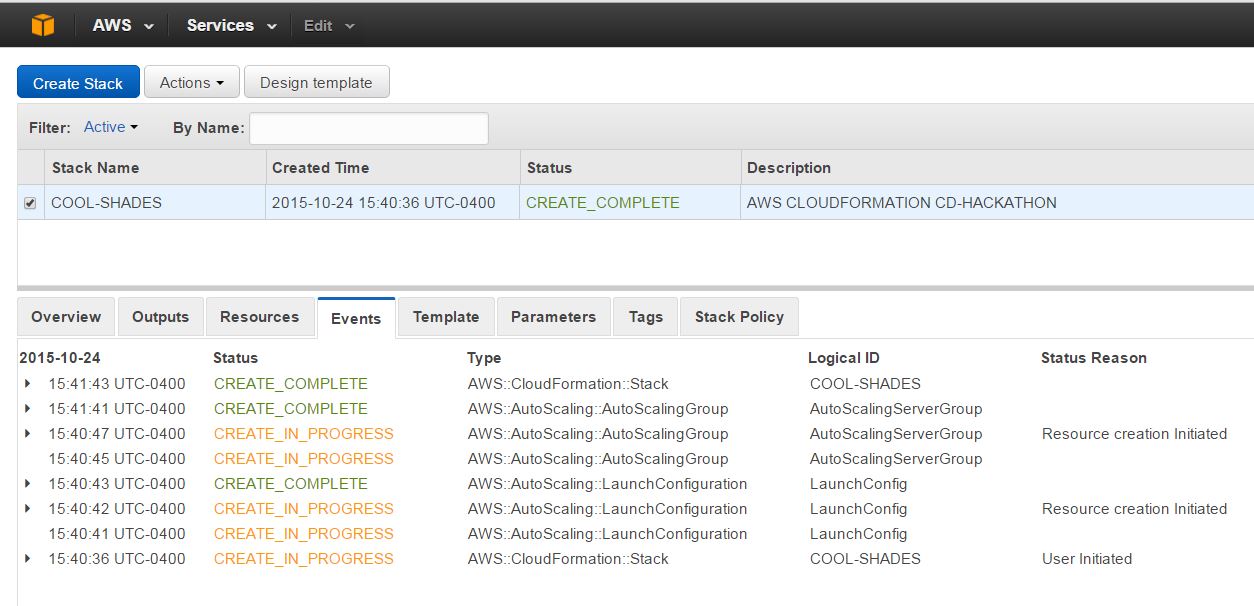
Task: Expand the 15:41:43 event row
Action: 27,384
